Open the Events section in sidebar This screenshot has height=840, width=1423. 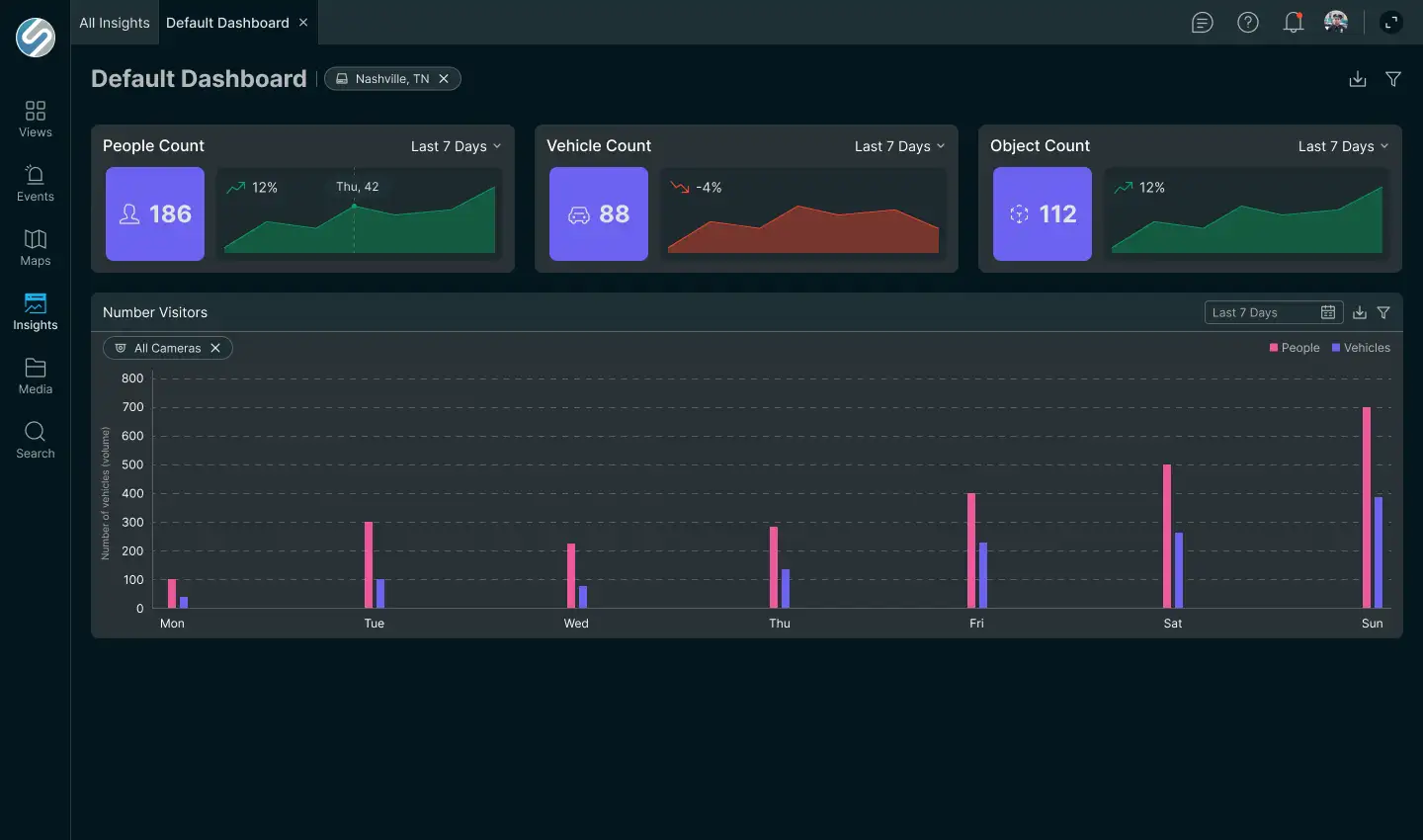(x=36, y=183)
